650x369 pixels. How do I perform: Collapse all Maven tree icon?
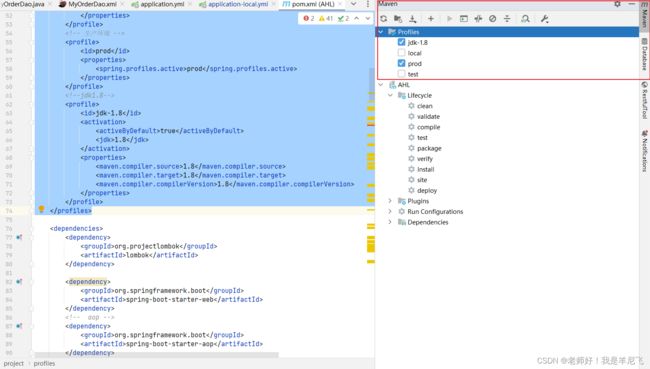tap(507, 19)
